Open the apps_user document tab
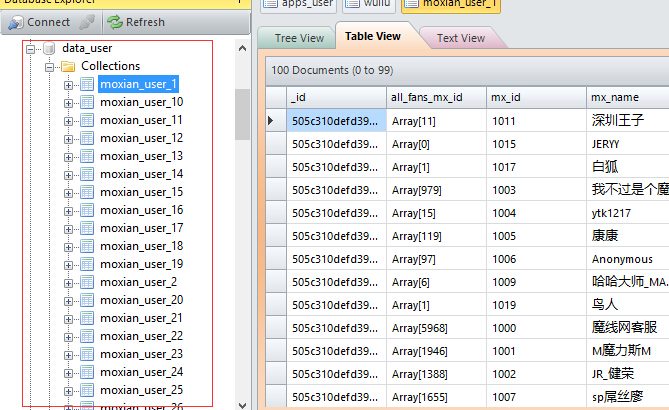Screen dimensions: 669x410 click(299, 5)
